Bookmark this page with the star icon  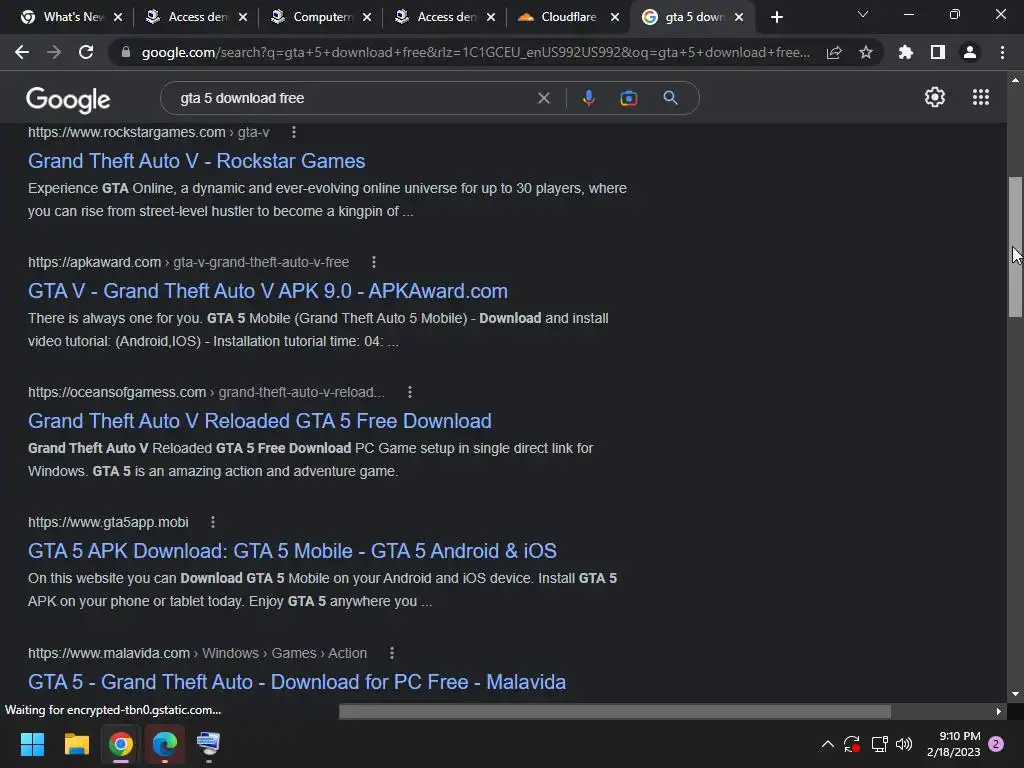pos(866,52)
